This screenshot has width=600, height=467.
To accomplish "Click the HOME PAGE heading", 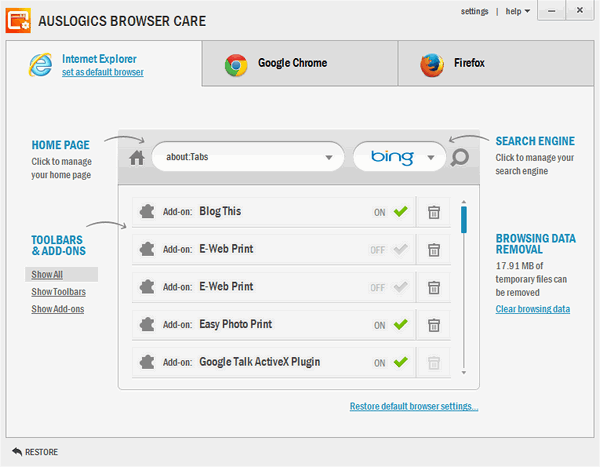I will tap(60, 145).
